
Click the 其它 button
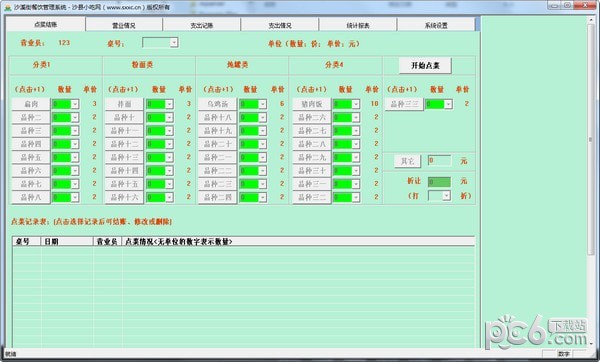coord(408,161)
